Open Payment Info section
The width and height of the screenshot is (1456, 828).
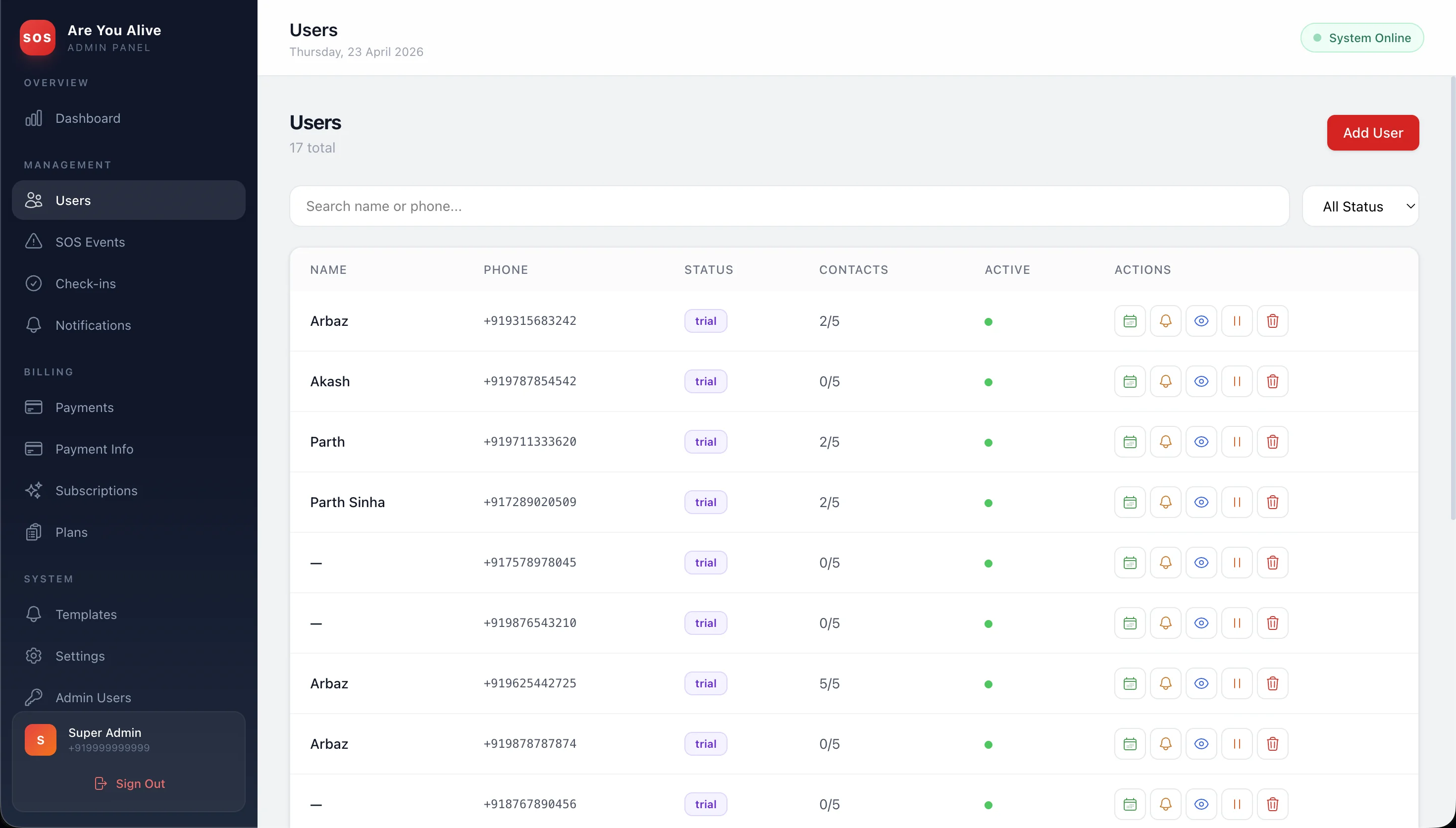pos(95,449)
